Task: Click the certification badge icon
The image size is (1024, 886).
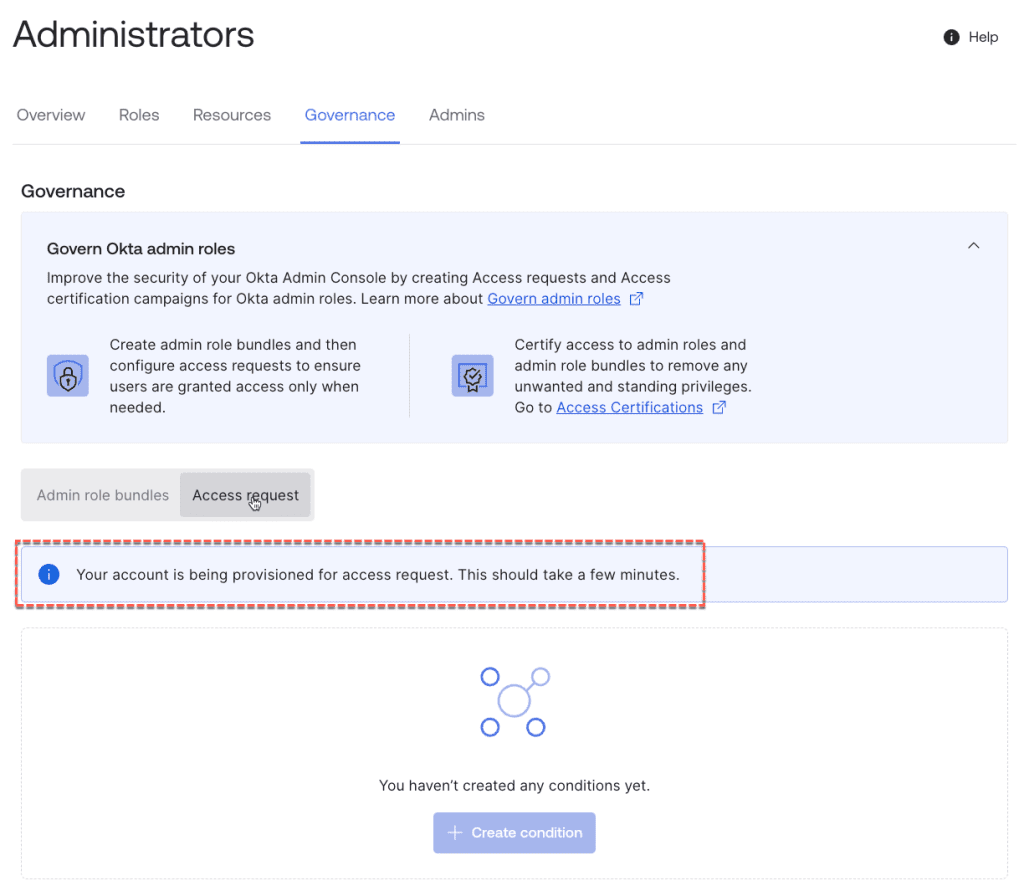Action: pyautogui.click(x=472, y=376)
